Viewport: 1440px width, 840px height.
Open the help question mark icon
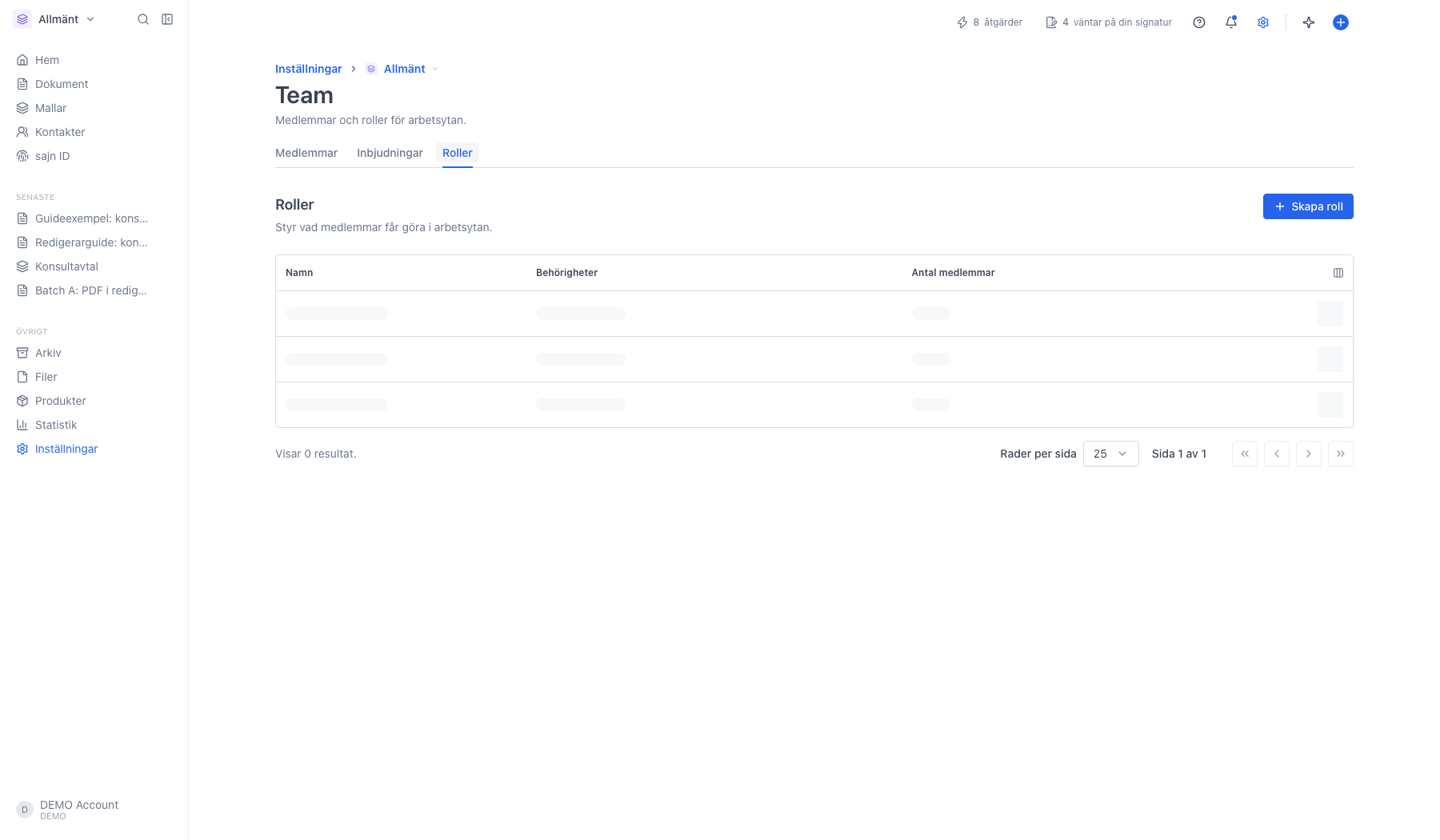(x=1199, y=22)
